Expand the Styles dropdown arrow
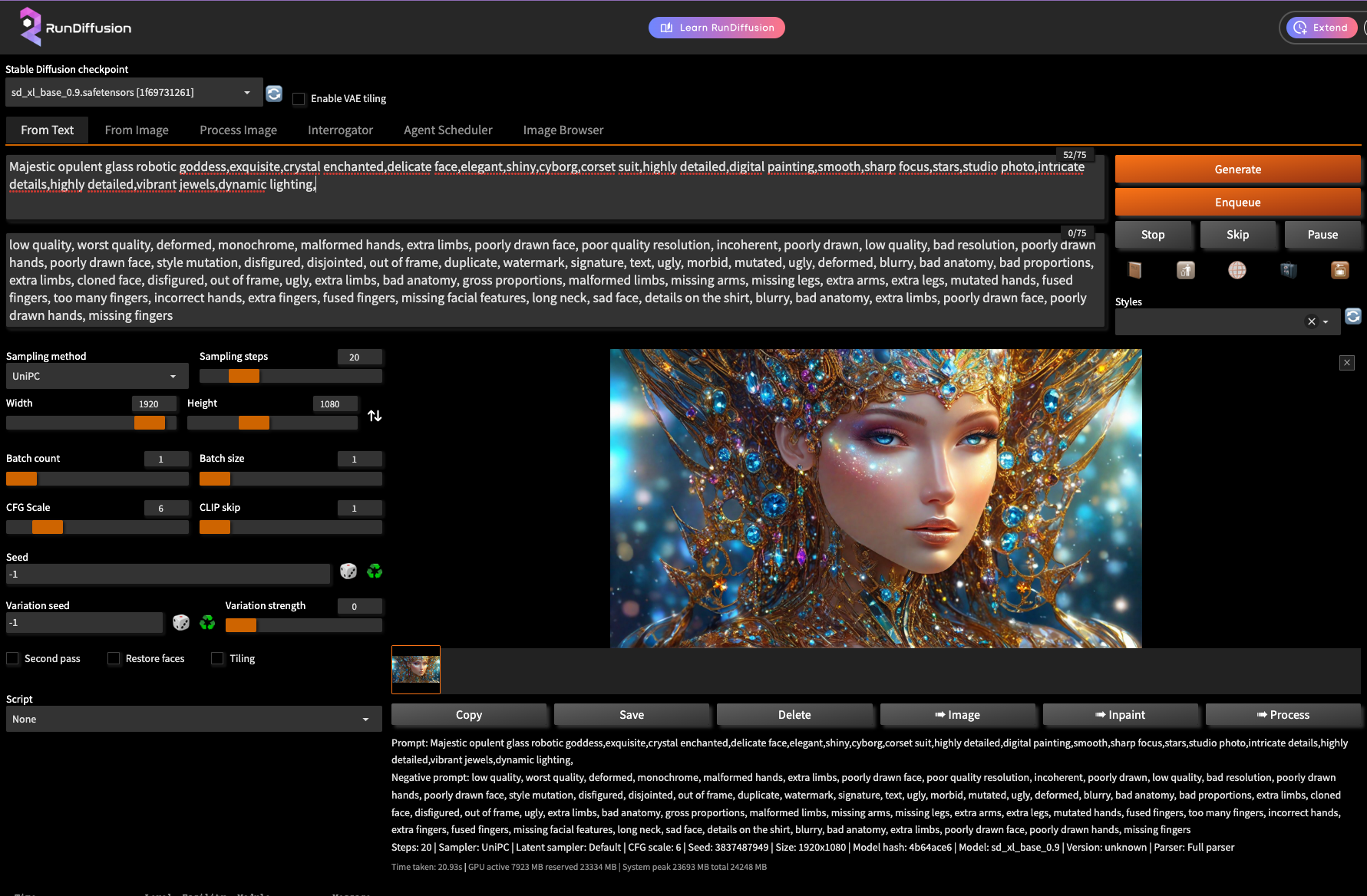The height and width of the screenshot is (896, 1367). point(1326,322)
